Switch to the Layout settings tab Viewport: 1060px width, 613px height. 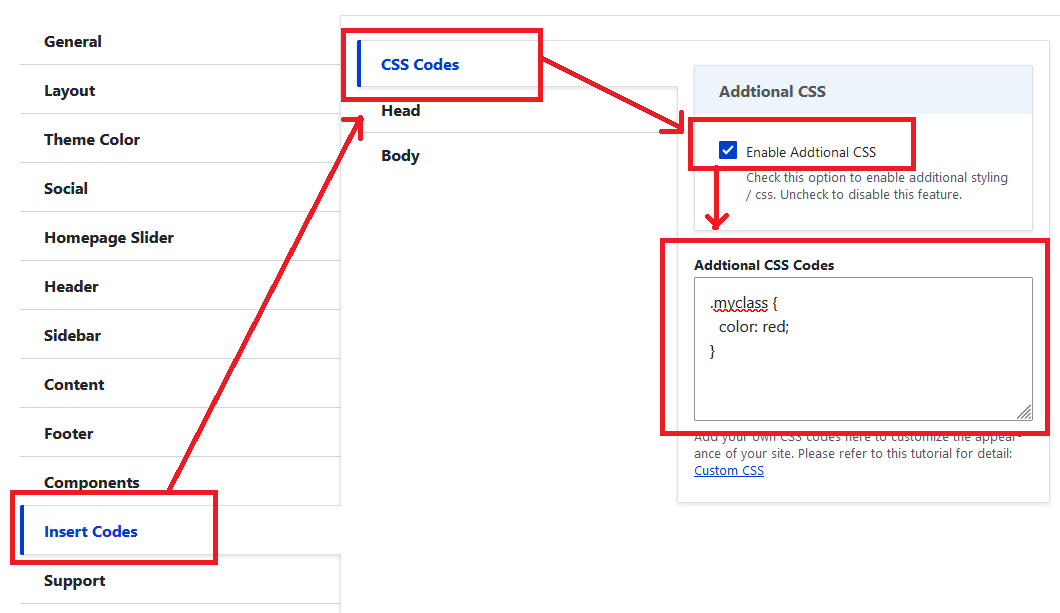70,91
